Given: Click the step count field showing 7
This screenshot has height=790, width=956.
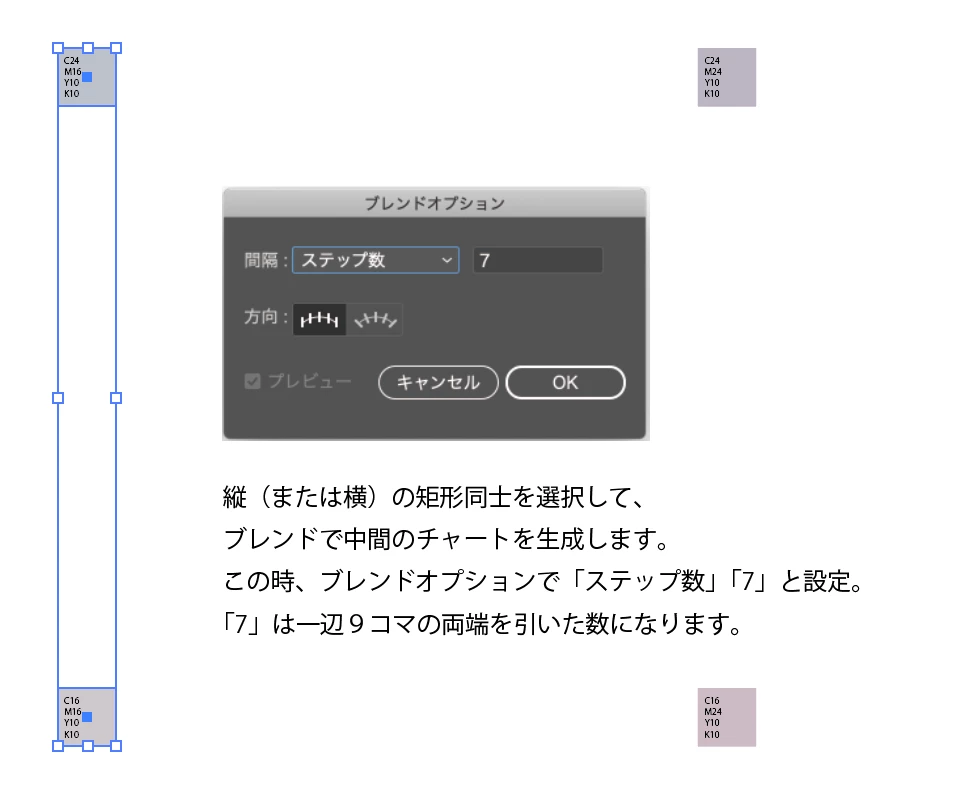Looking at the screenshot, I should pos(538,260).
